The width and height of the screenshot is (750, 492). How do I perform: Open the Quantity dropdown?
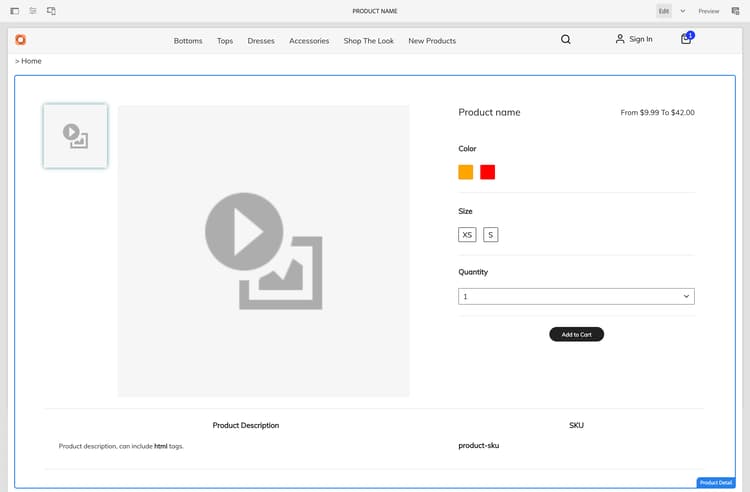tap(576, 296)
